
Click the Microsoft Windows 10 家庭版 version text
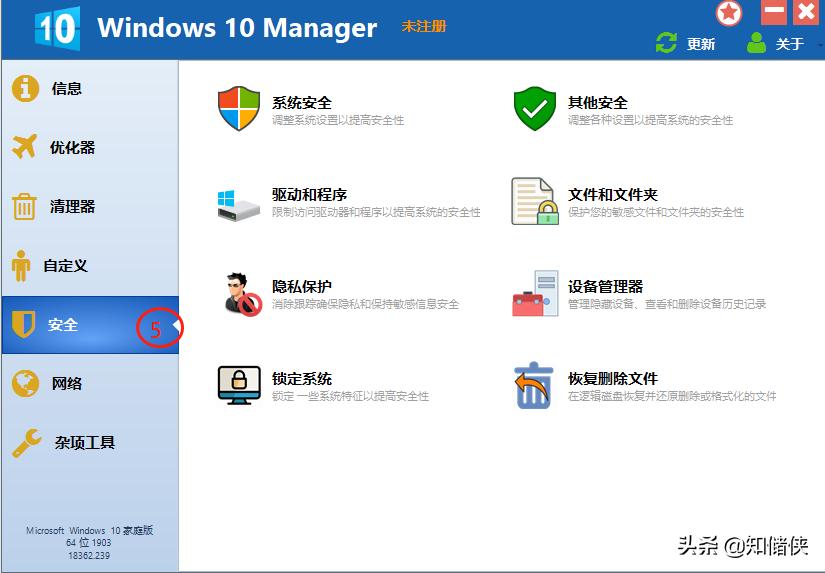[89, 530]
